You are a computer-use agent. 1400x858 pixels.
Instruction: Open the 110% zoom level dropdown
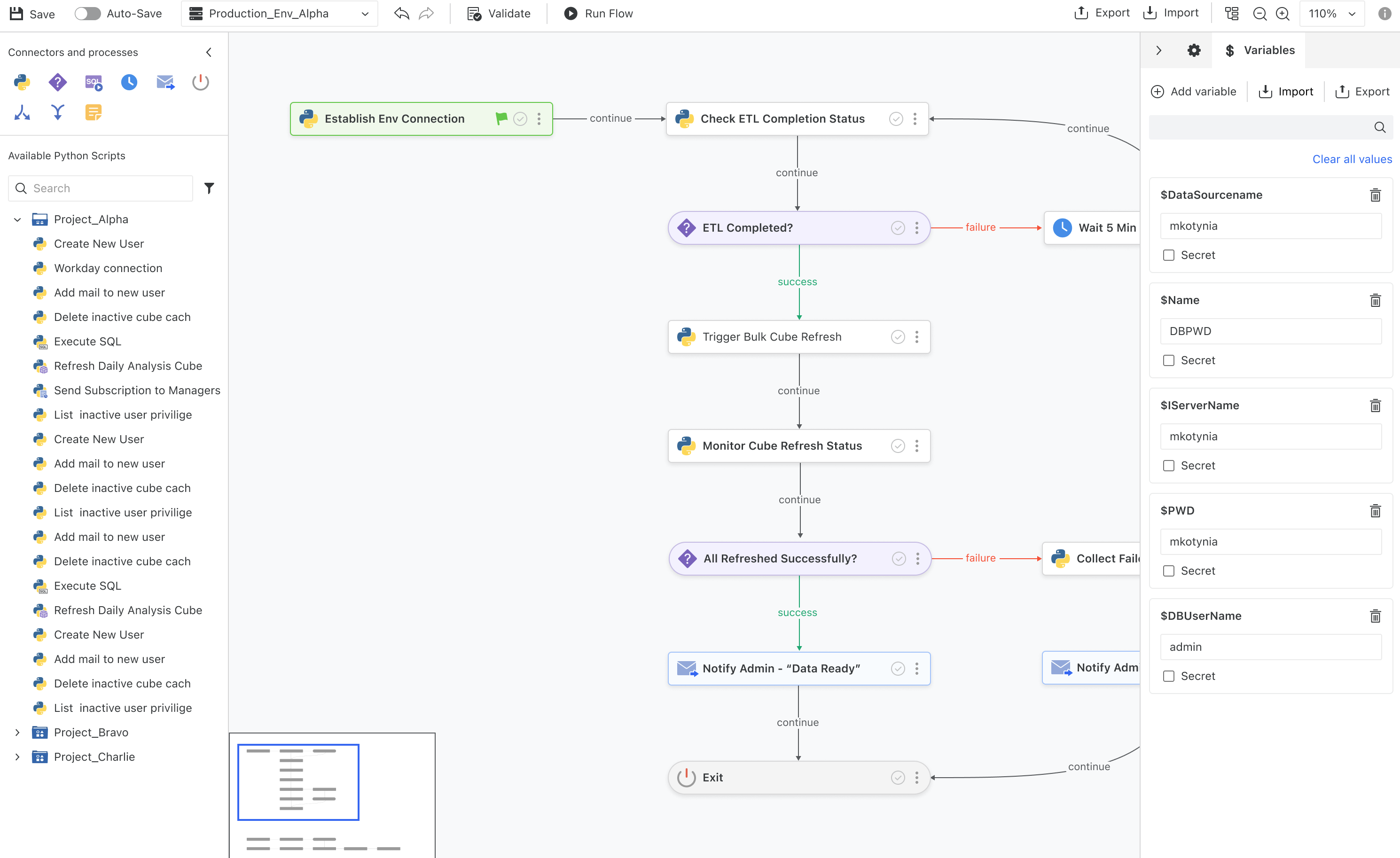(1332, 14)
